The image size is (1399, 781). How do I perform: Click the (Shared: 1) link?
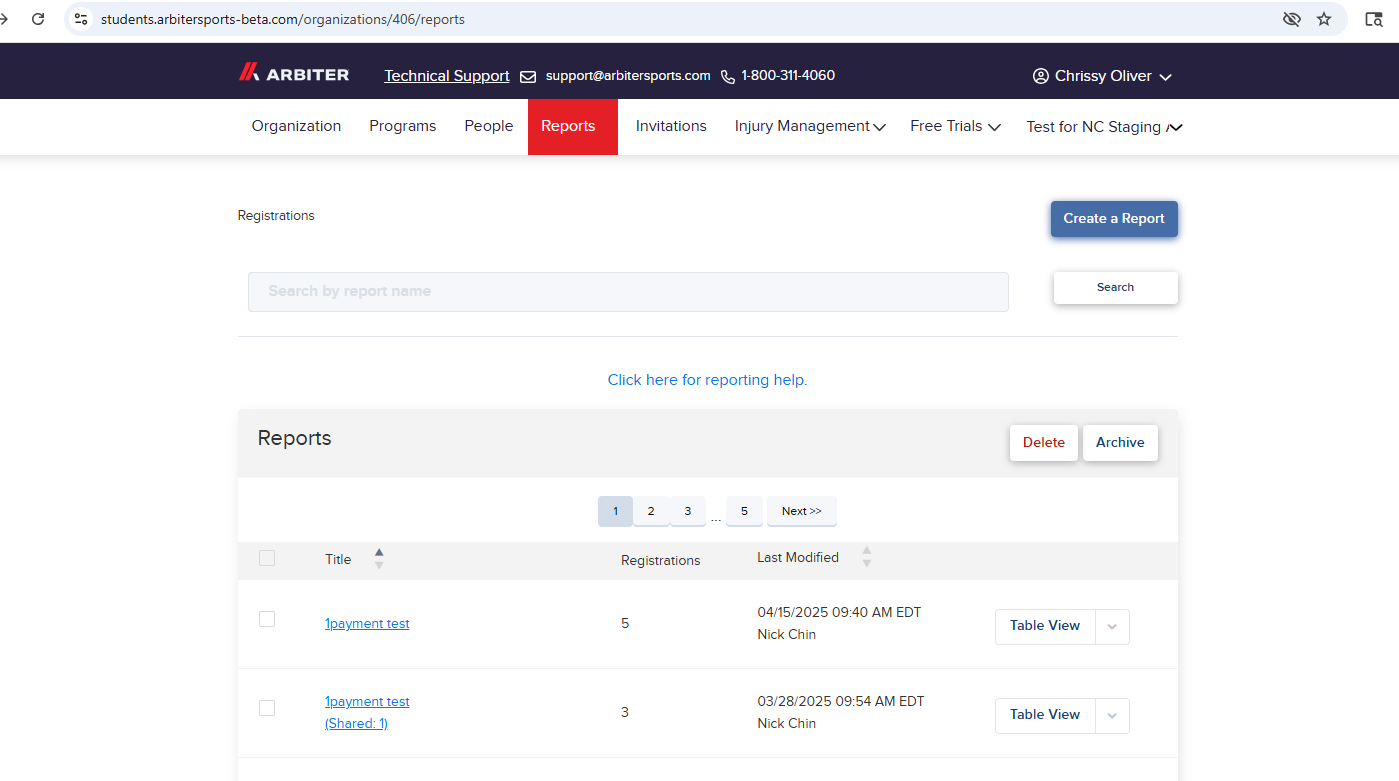point(356,724)
